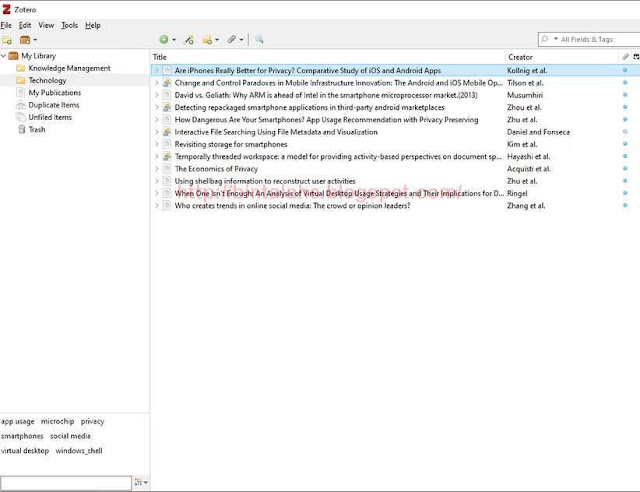Expand the 'Change and Control Paradoxes' item

(x=157, y=82)
